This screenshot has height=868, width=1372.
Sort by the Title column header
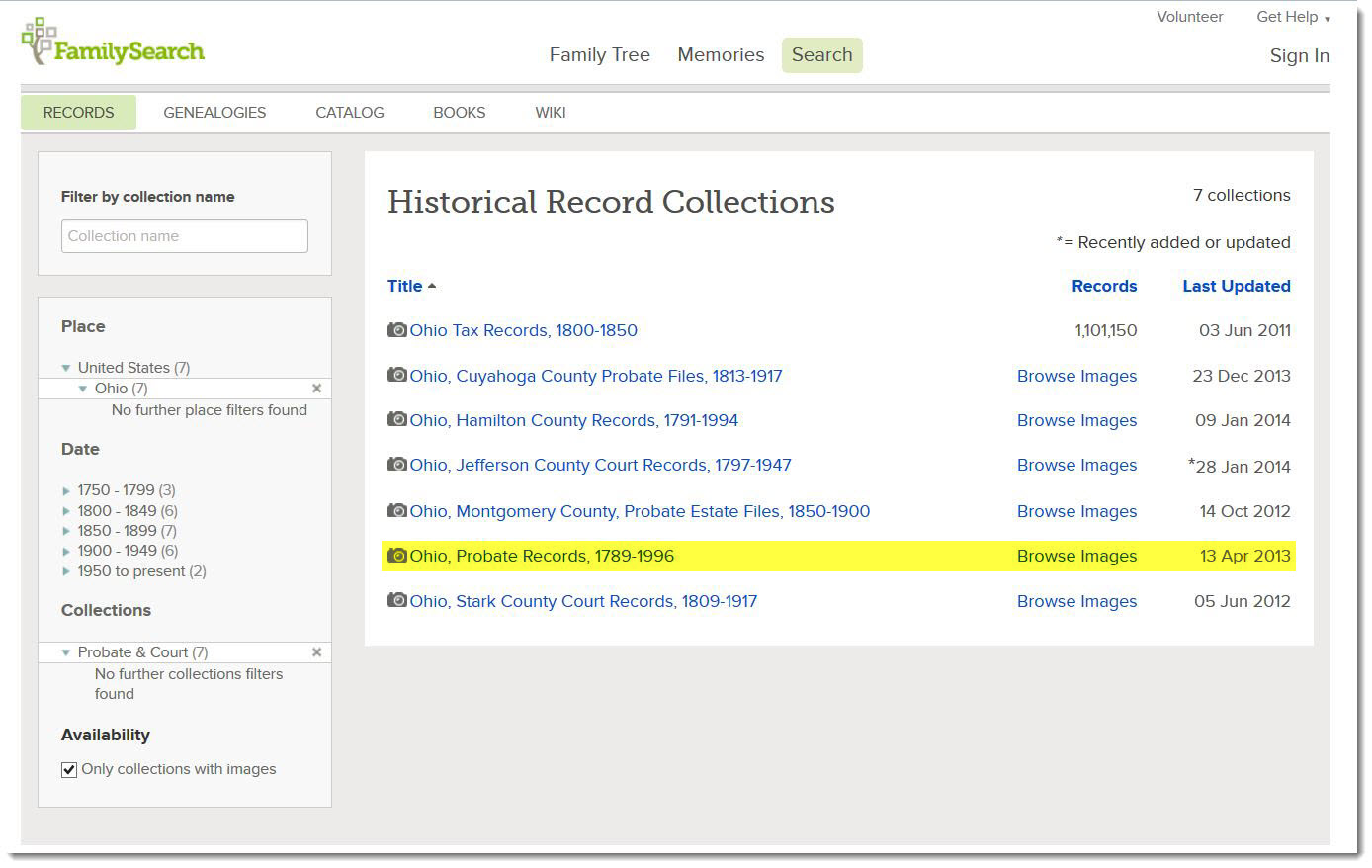coord(404,286)
